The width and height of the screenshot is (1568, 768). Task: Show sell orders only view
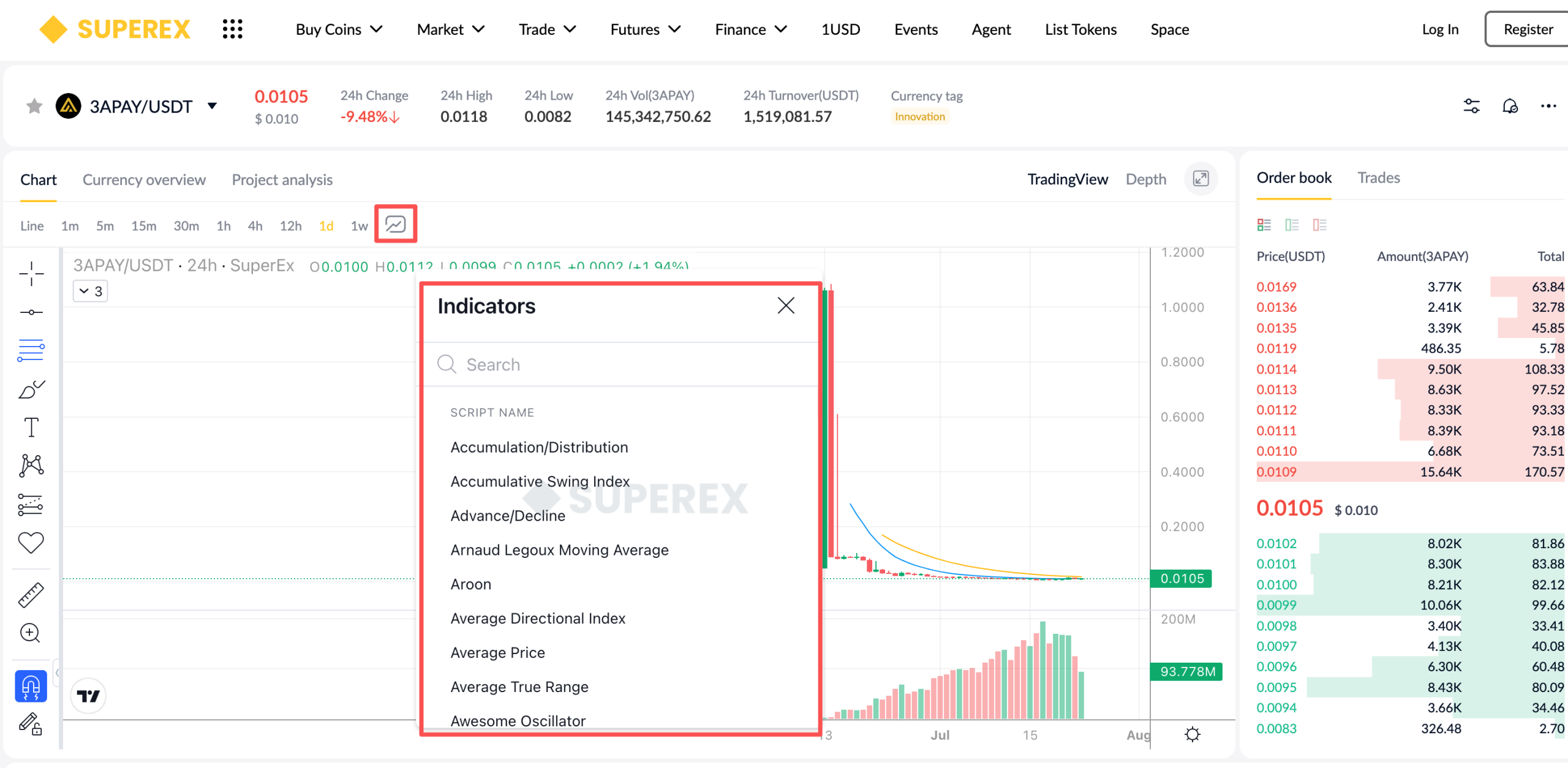point(1319,225)
